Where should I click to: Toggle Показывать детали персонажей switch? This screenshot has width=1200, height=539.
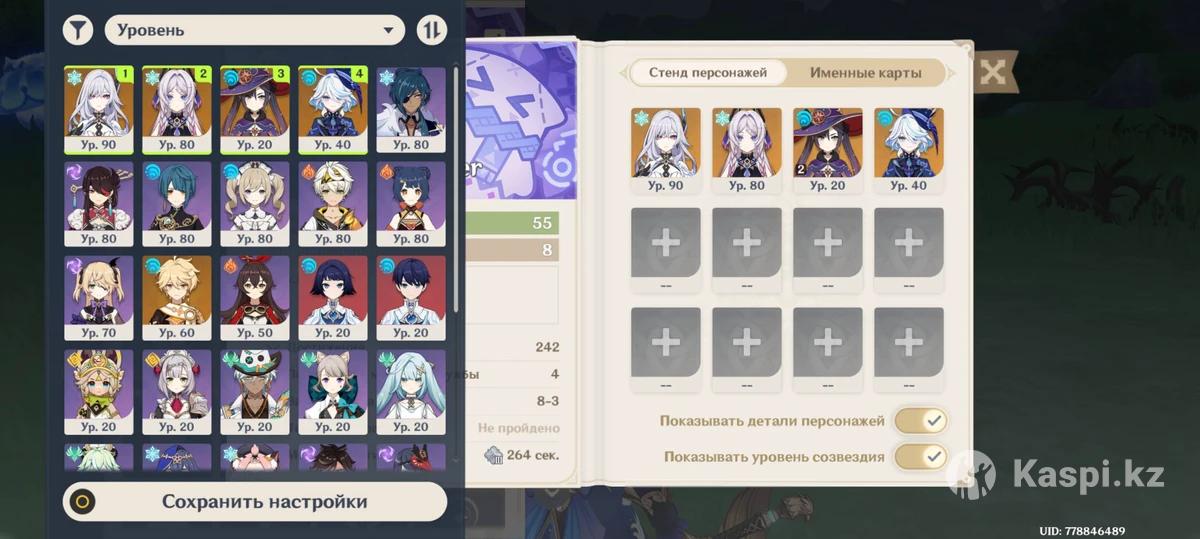pos(920,421)
